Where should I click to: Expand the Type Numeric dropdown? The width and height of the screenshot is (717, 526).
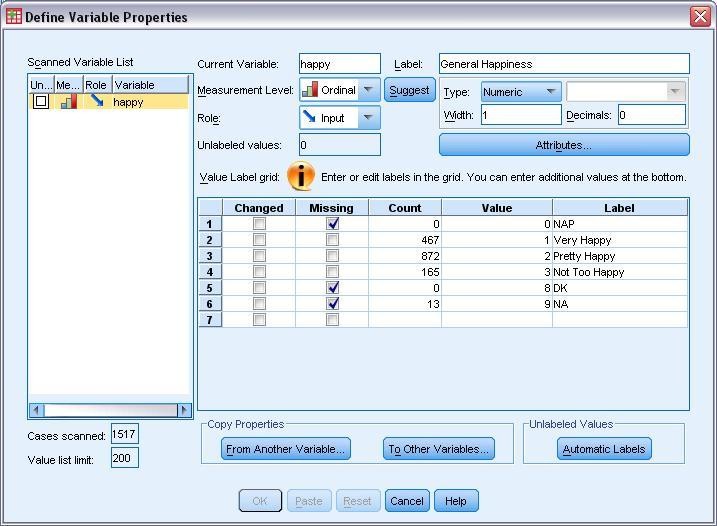[x=551, y=92]
